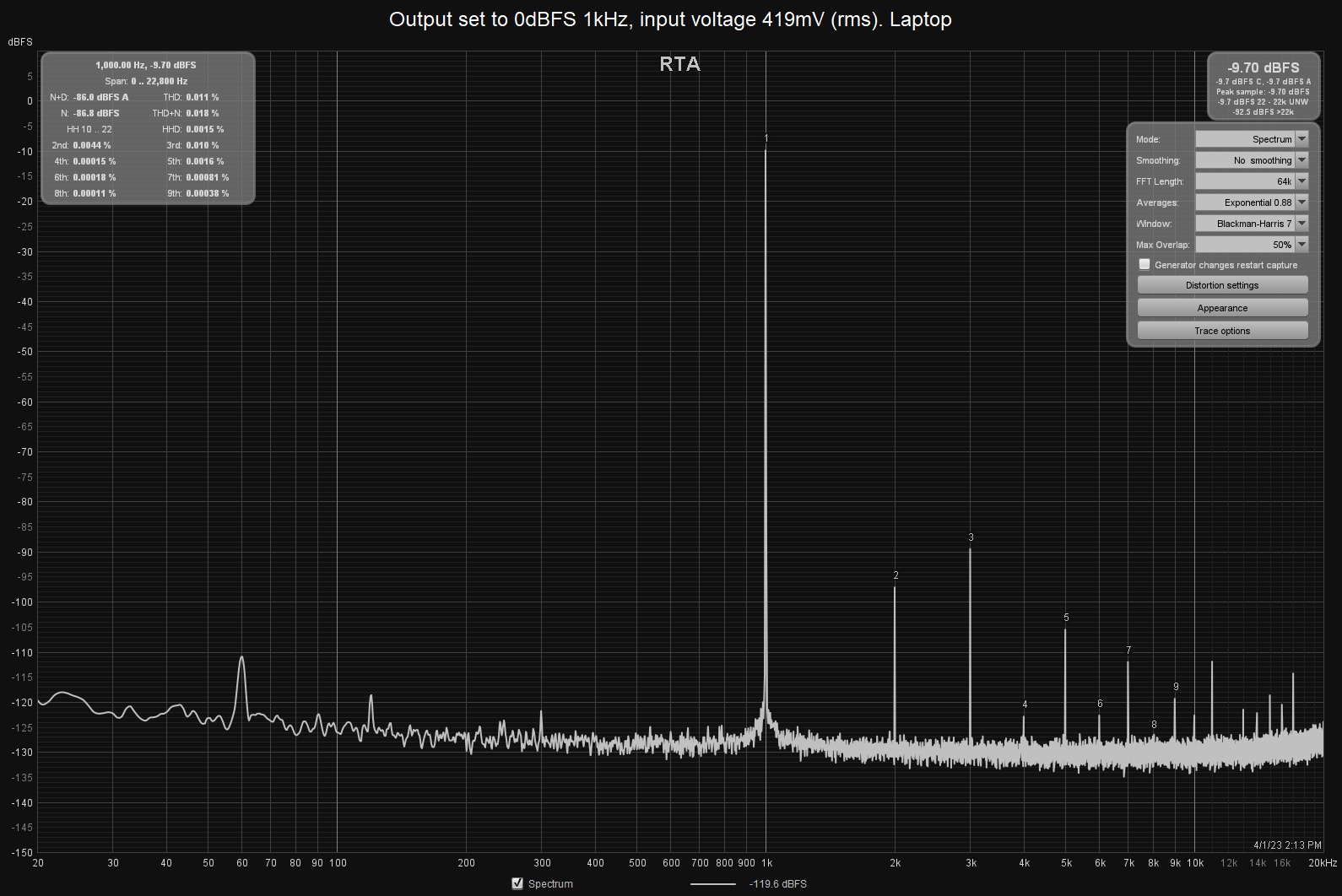Image resolution: width=1342 pixels, height=896 pixels.
Task: Click the 2nd harmonic 0.0044 % value
Action: [92, 145]
